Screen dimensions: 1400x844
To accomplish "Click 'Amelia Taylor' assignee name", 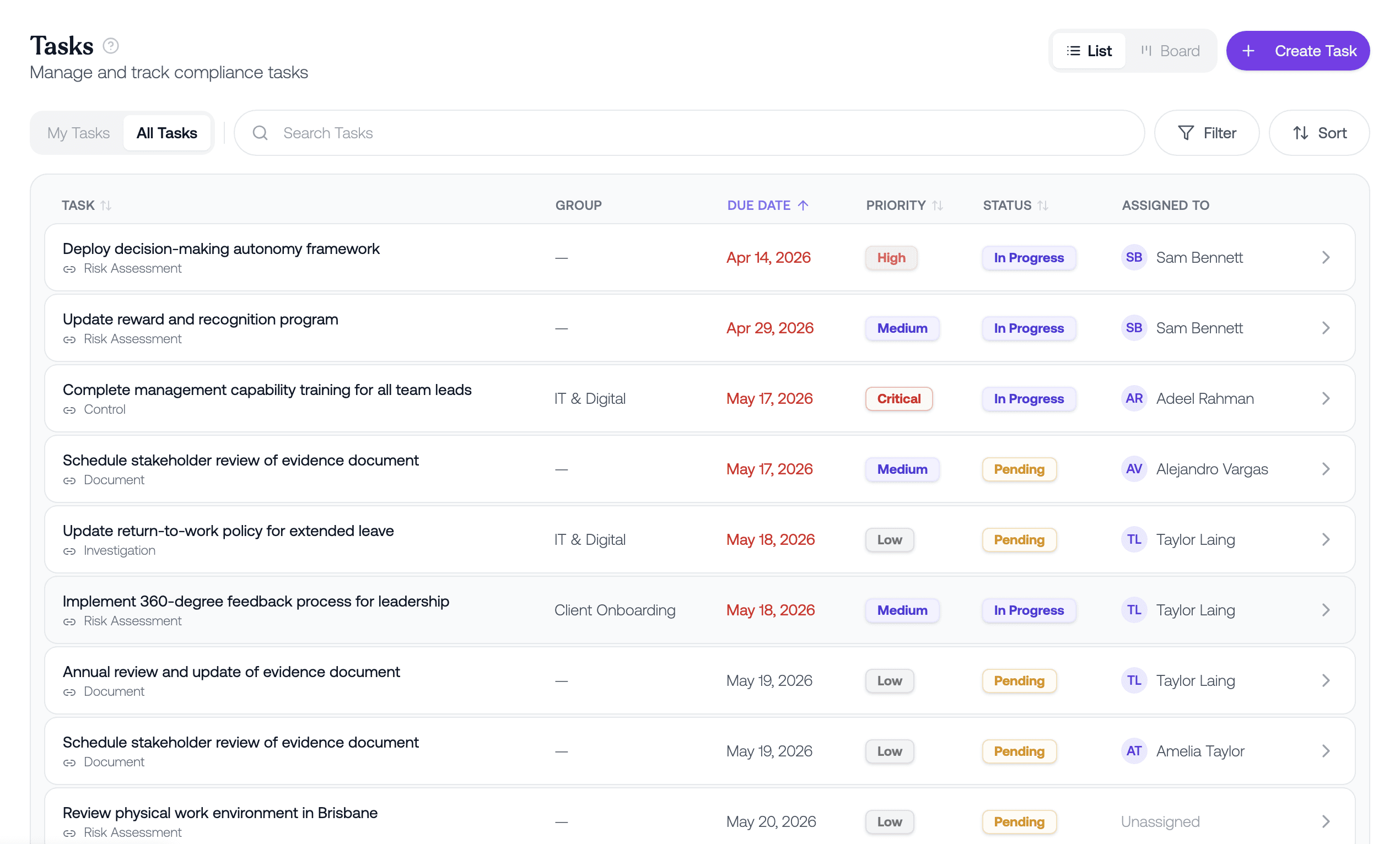I will click(x=1200, y=750).
